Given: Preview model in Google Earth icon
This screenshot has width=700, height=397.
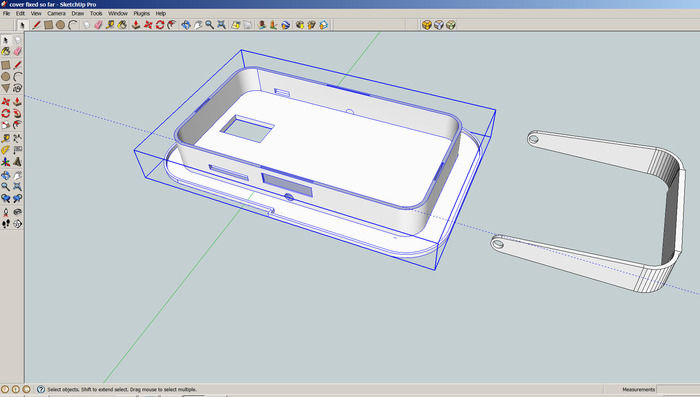Looking at the screenshot, I should pos(285,25).
